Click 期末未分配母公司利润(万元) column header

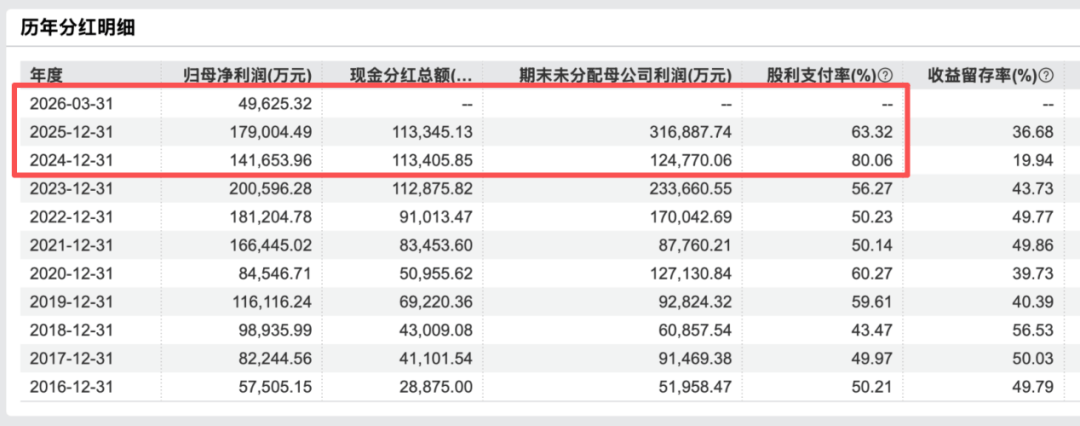point(625,76)
